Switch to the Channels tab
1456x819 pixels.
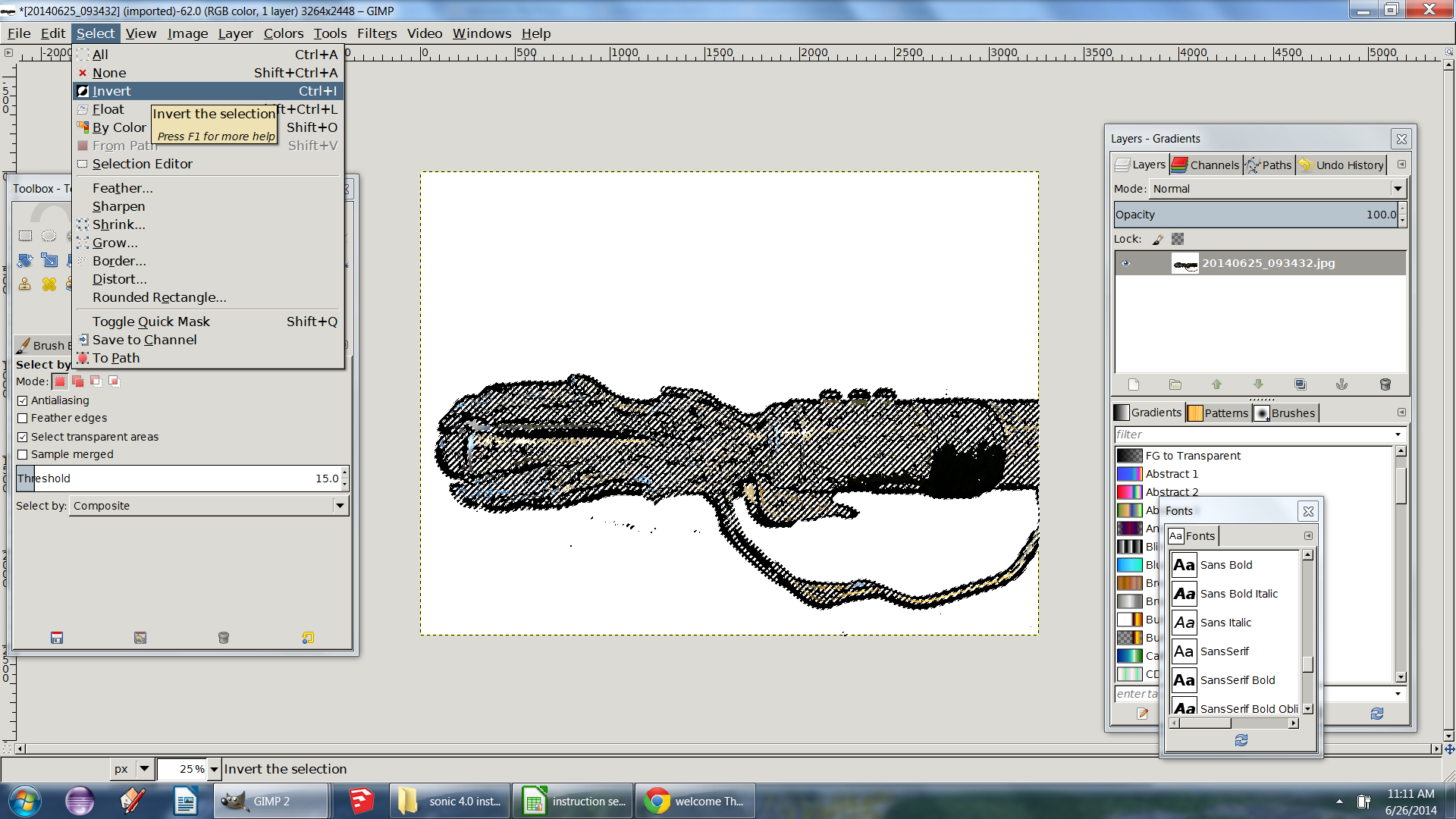click(x=1206, y=165)
